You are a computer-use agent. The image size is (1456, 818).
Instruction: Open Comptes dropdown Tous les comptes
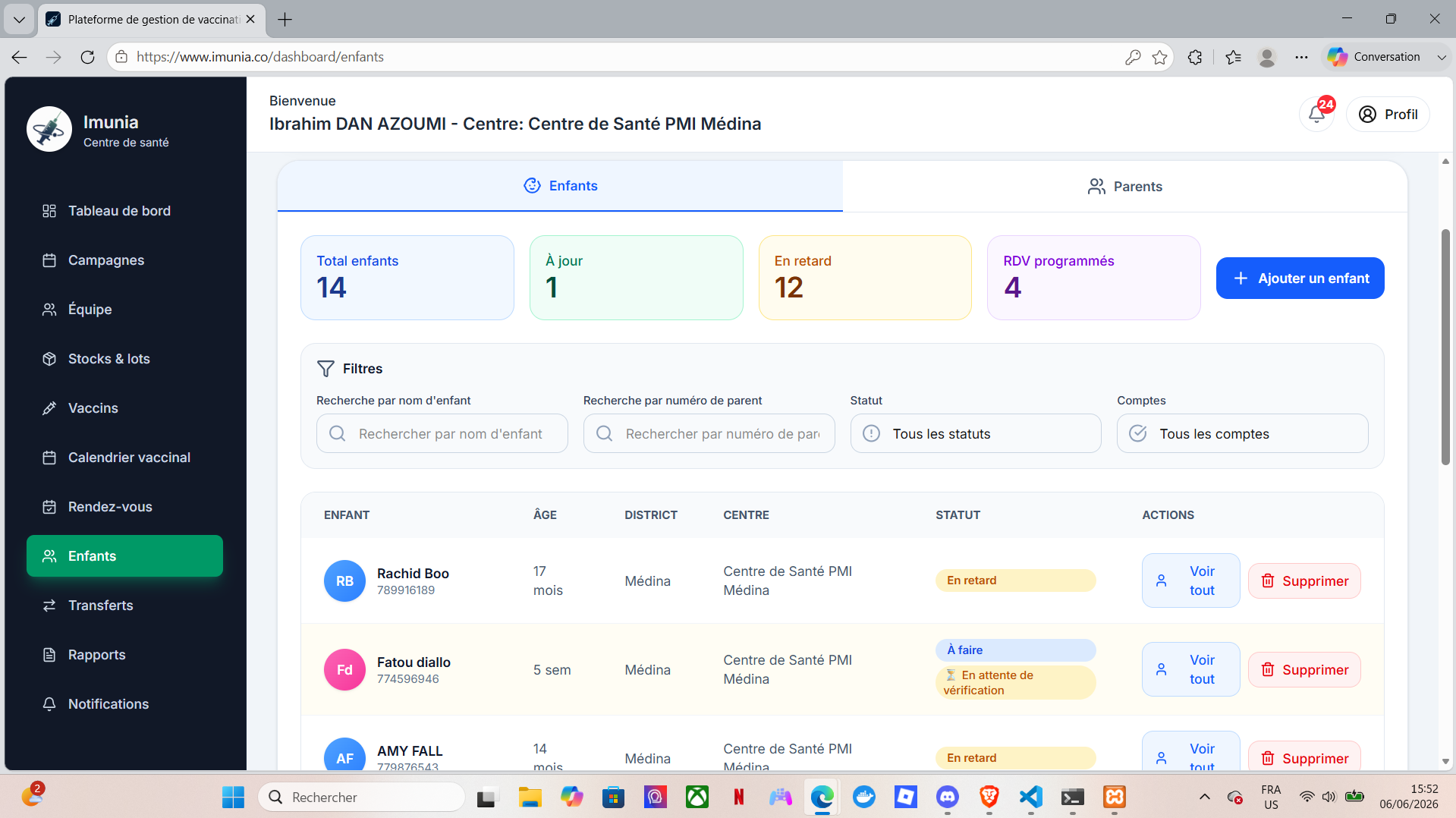pyautogui.click(x=1242, y=433)
